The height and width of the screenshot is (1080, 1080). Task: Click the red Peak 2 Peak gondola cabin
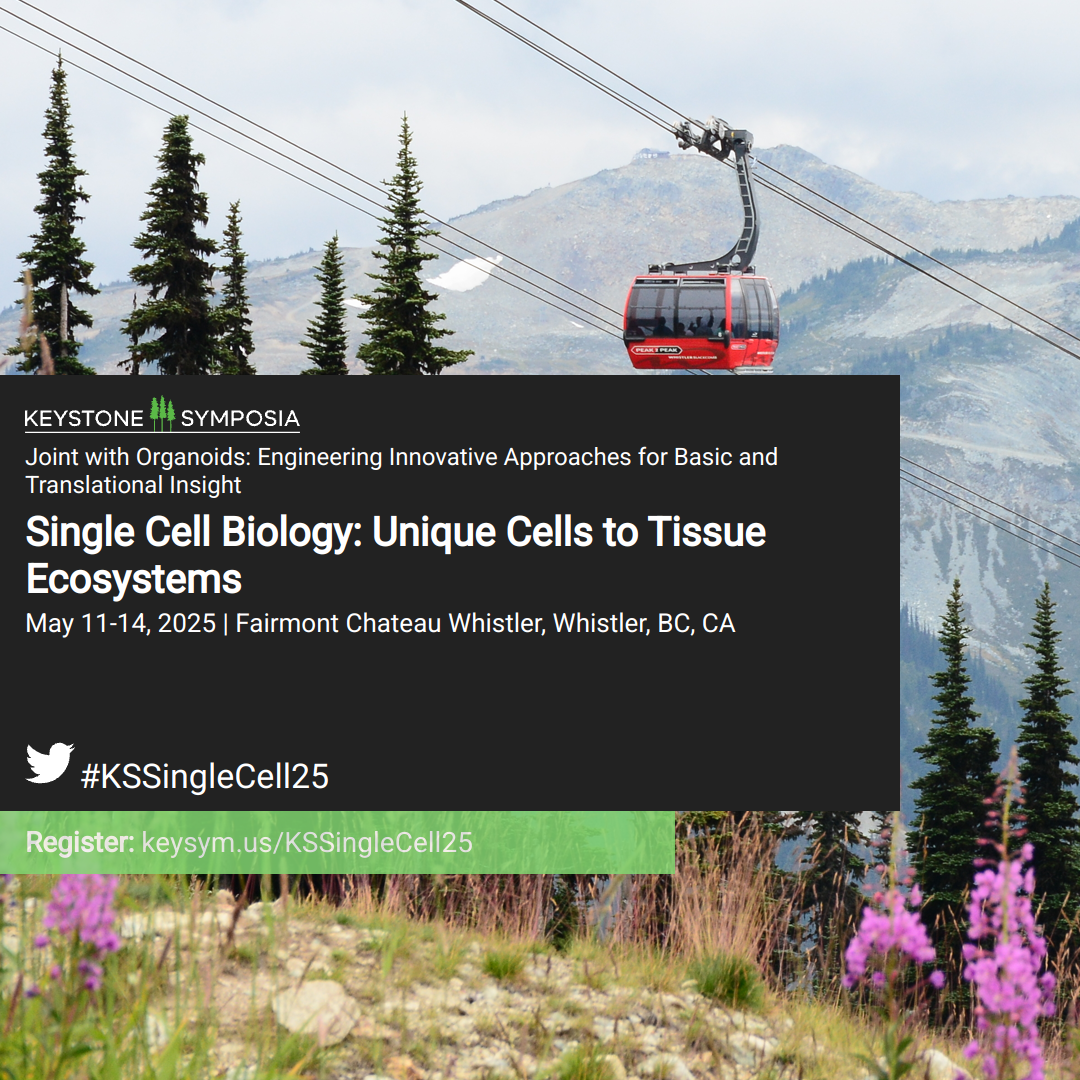(701, 321)
